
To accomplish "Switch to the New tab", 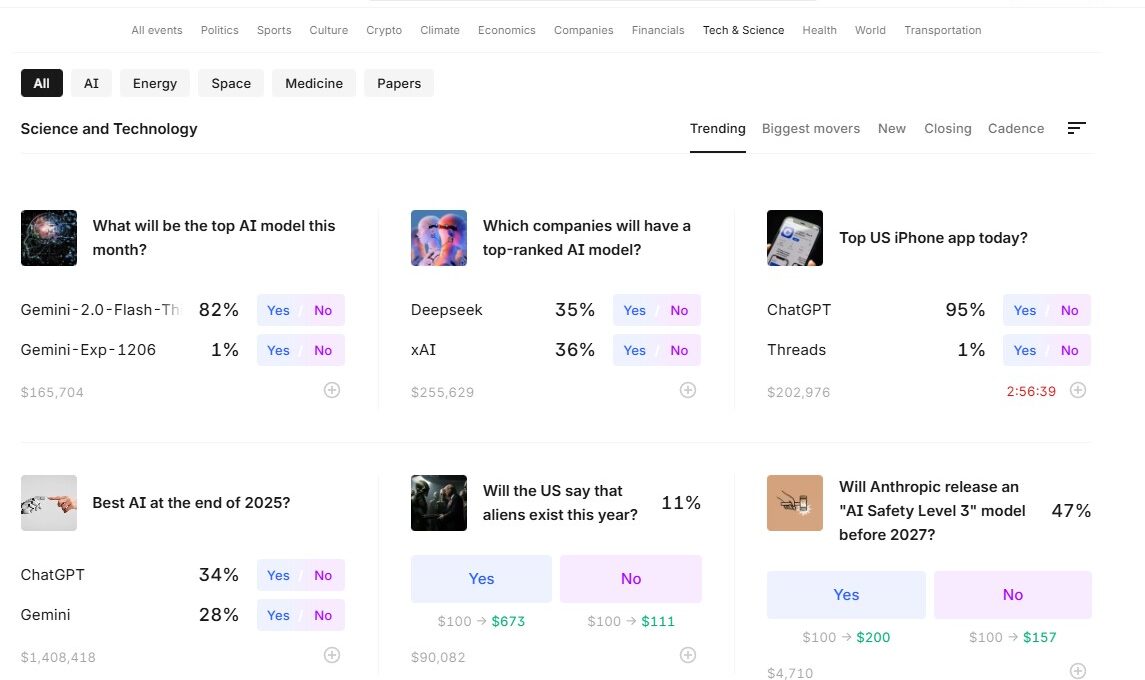I will pyautogui.click(x=892, y=129).
